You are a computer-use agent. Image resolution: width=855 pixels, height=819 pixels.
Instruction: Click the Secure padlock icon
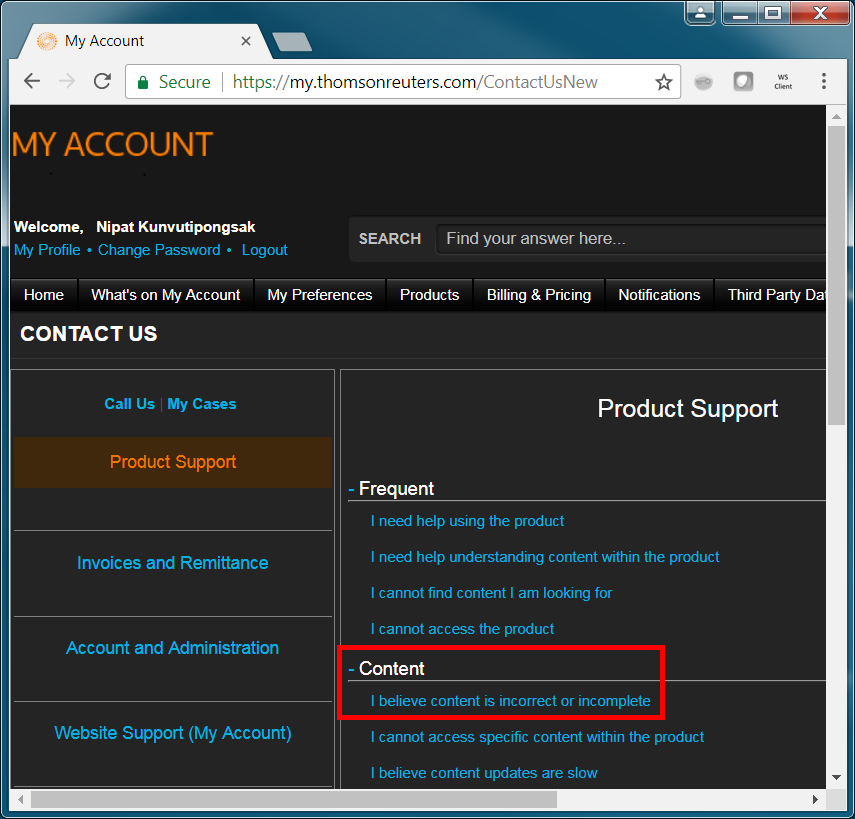pyautogui.click(x=143, y=82)
